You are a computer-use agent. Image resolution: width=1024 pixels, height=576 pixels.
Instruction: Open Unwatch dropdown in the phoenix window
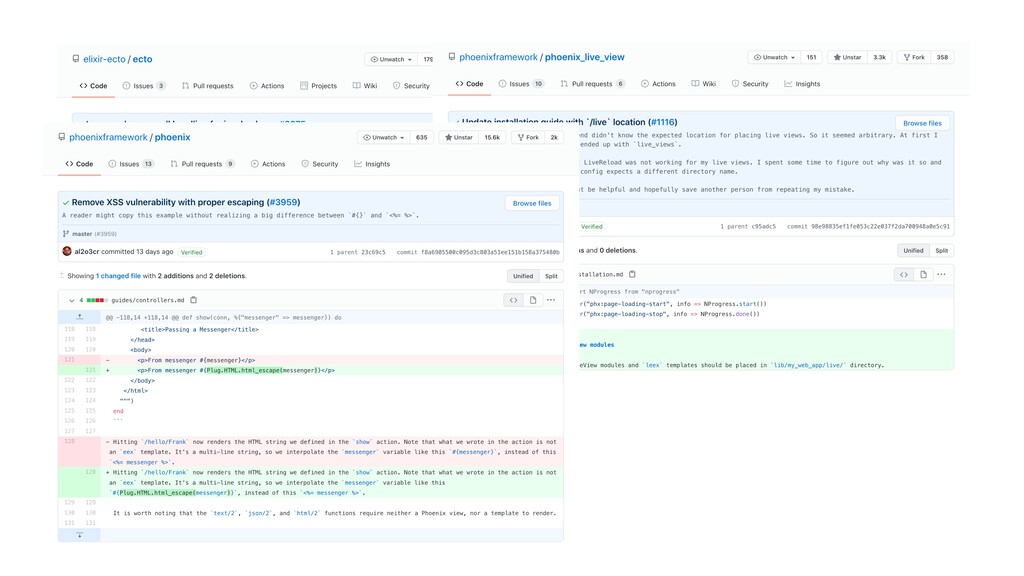pos(383,137)
